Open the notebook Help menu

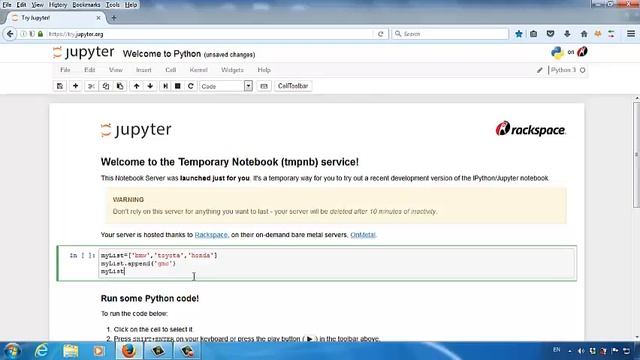(264, 70)
